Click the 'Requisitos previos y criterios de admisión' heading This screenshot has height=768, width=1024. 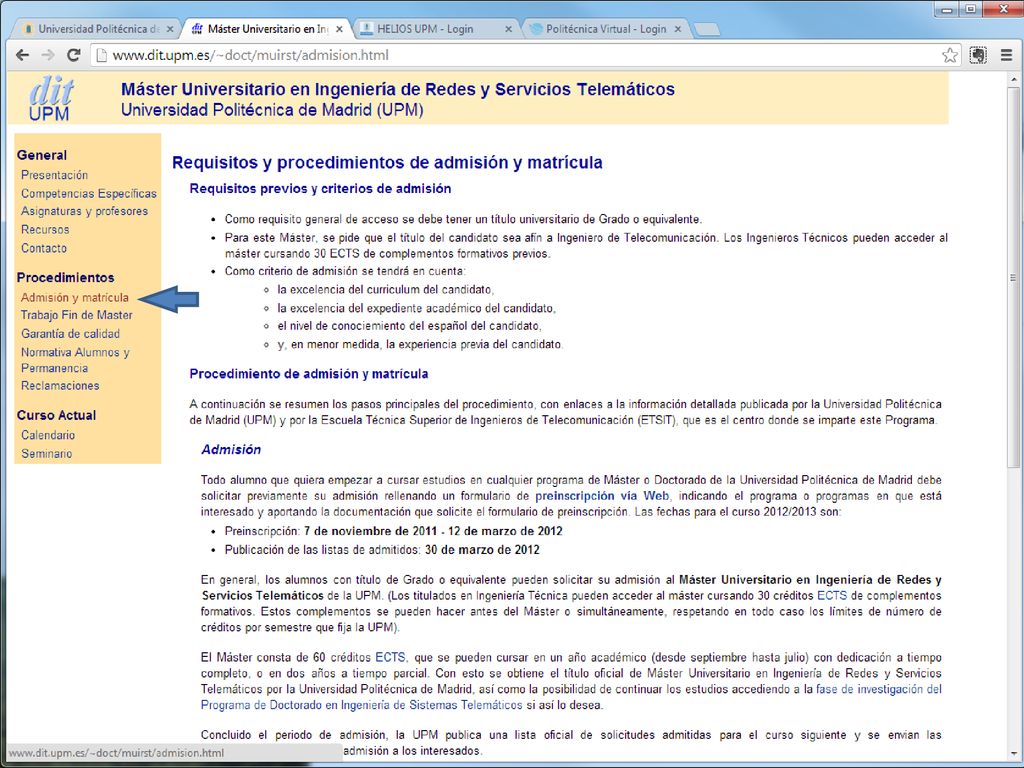(320, 189)
